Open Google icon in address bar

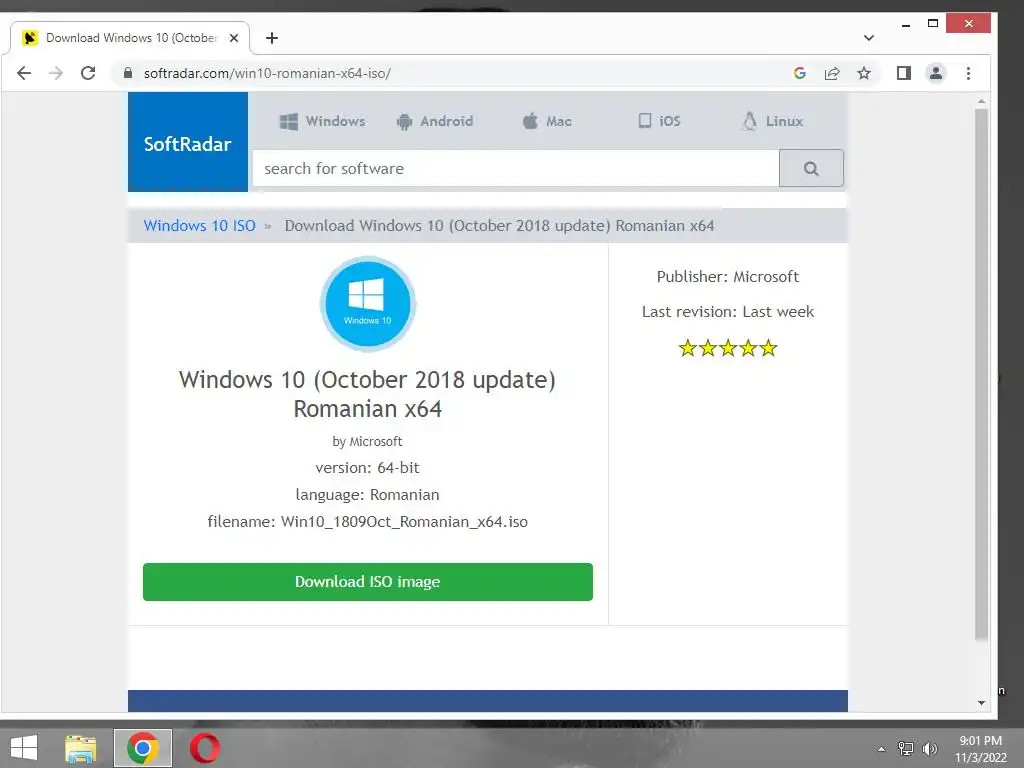tap(799, 73)
